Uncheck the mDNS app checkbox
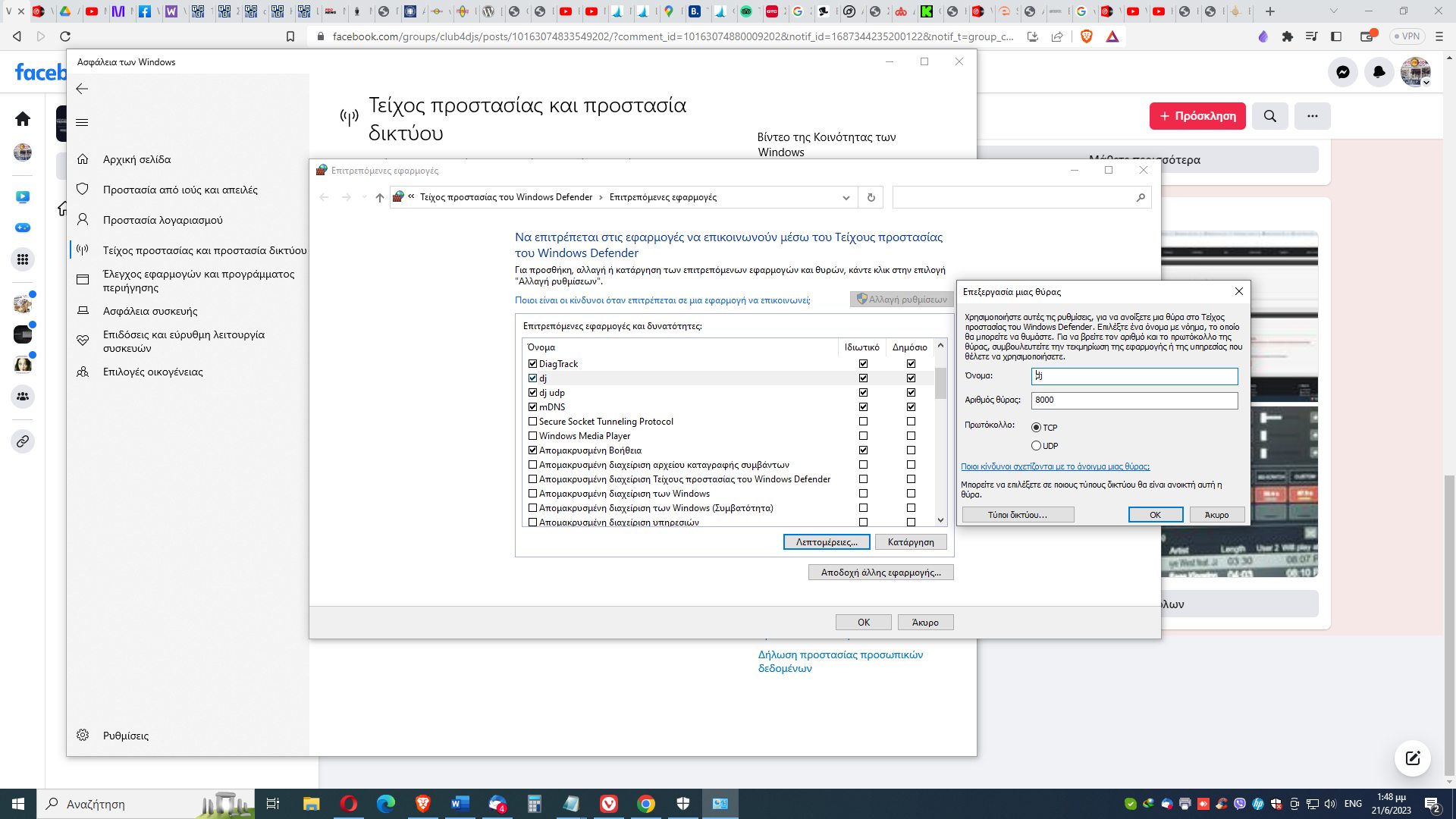 pyautogui.click(x=532, y=407)
